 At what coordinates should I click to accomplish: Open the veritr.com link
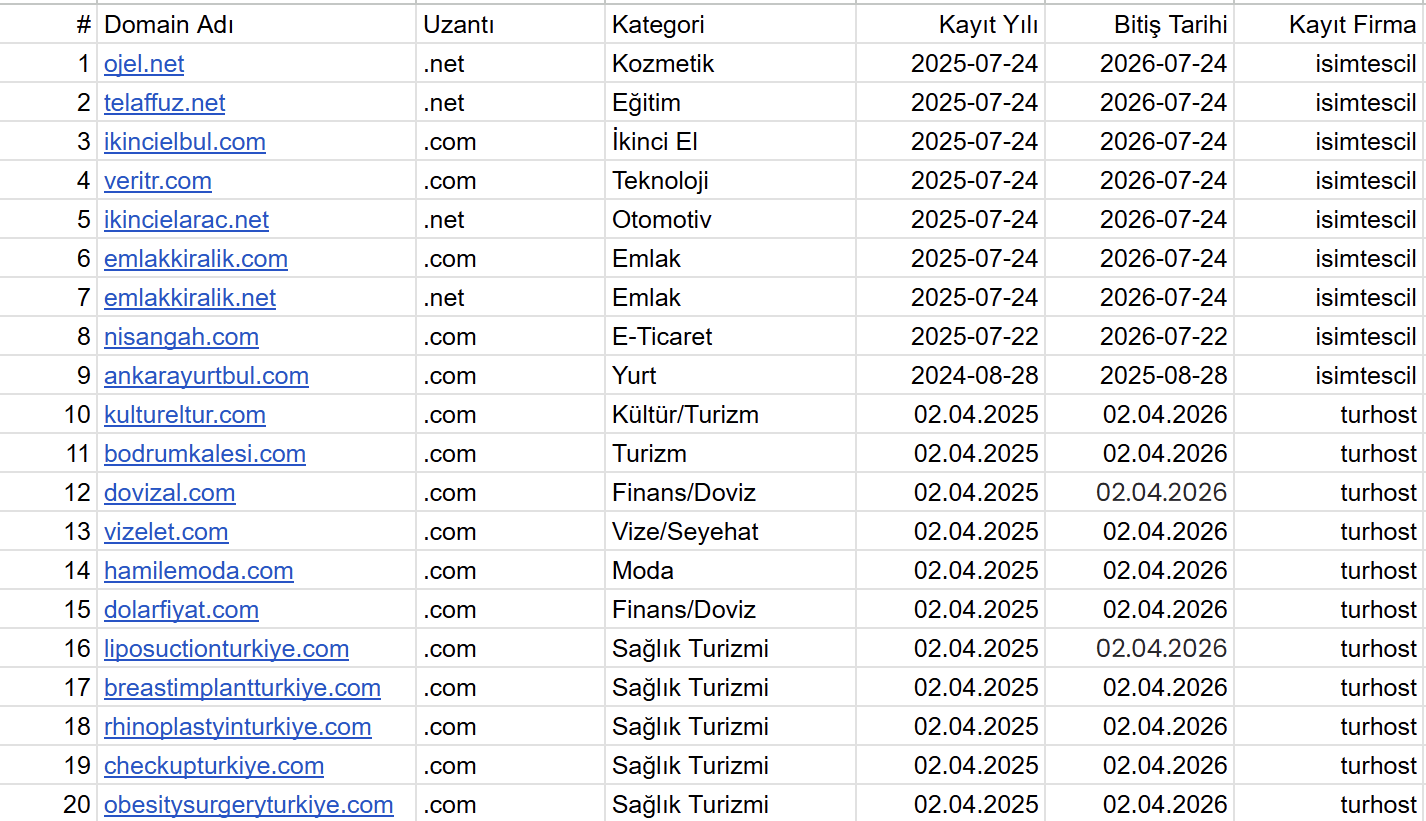tap(158, 181)
